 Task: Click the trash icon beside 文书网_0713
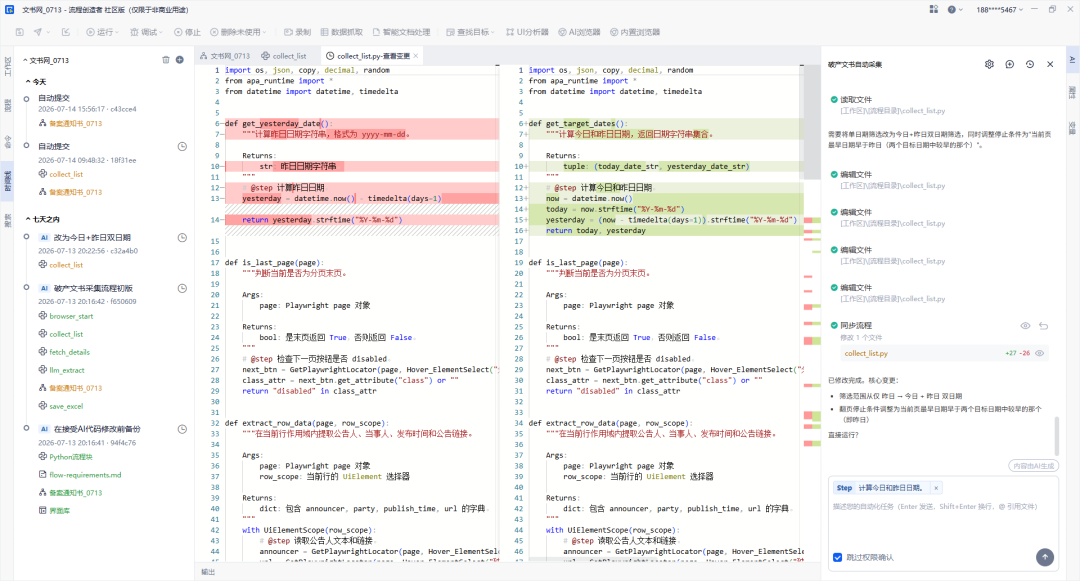click(x=165, y=60)
